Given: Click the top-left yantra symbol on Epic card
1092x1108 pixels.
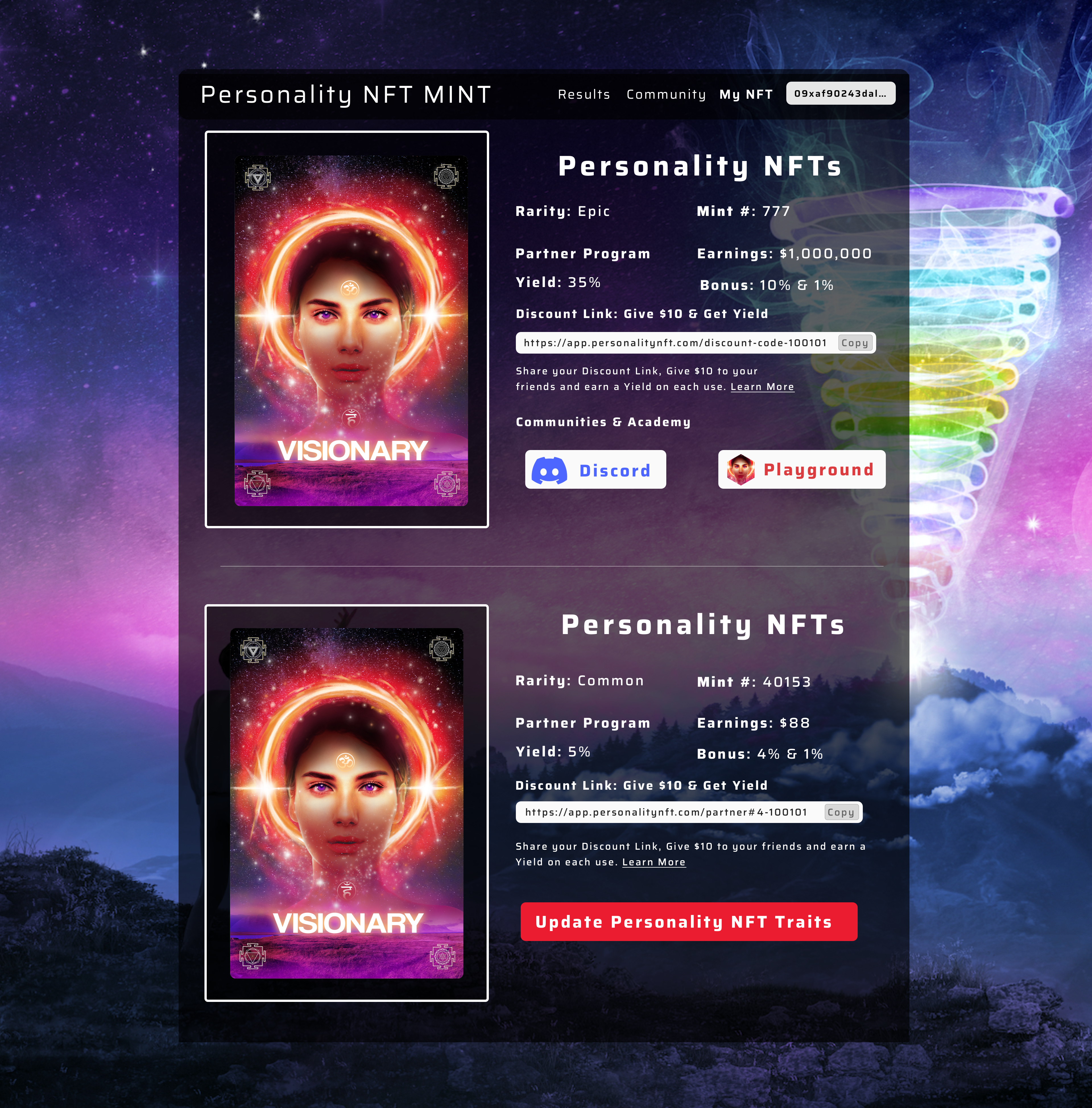Looking at the screenshot, I should (x=257, y=177).
